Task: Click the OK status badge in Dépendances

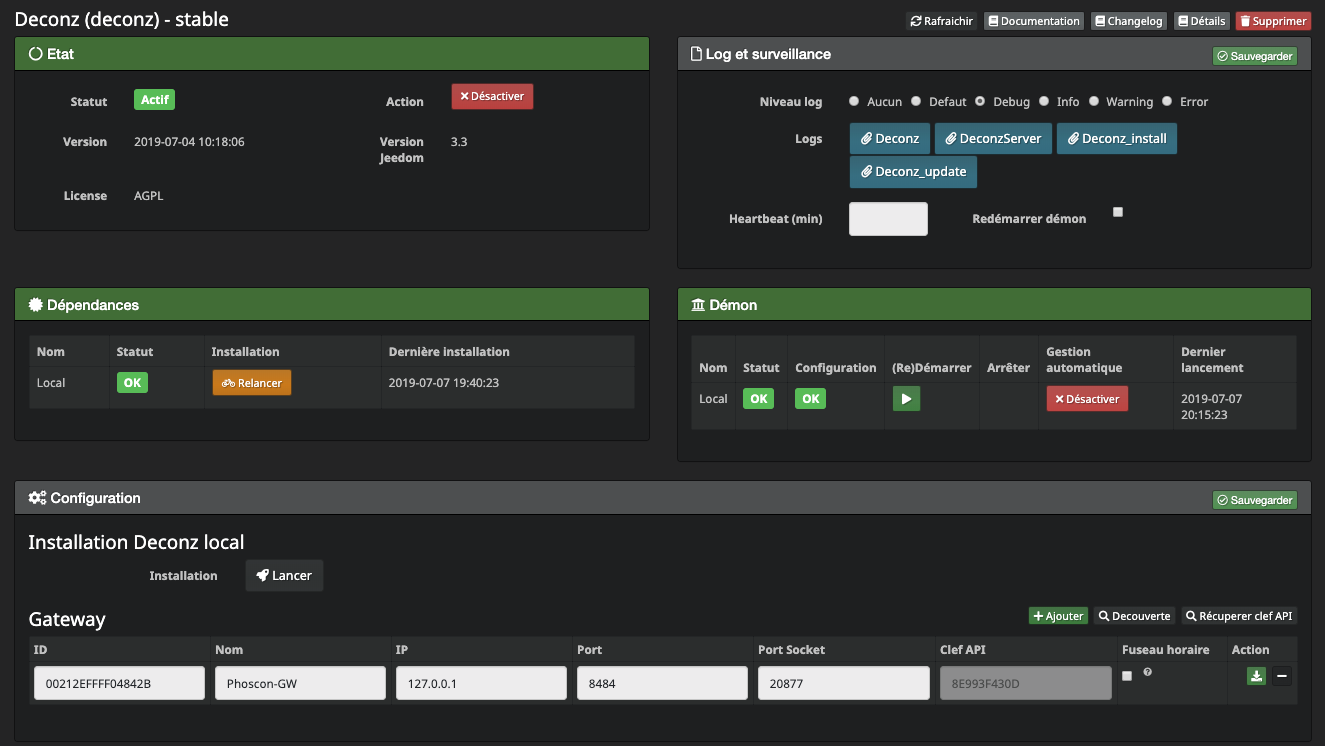Action: pyautogui.click(x=132, y=382)
